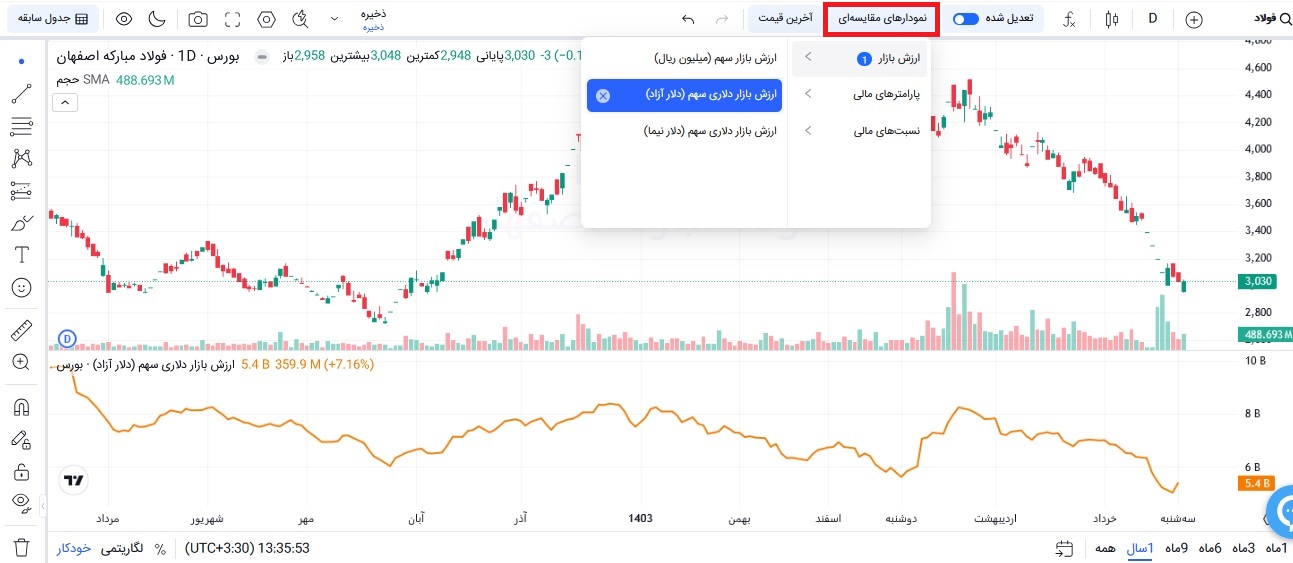
Task: Select the XABCD pattern tool
Action: (x=21, y=158)
